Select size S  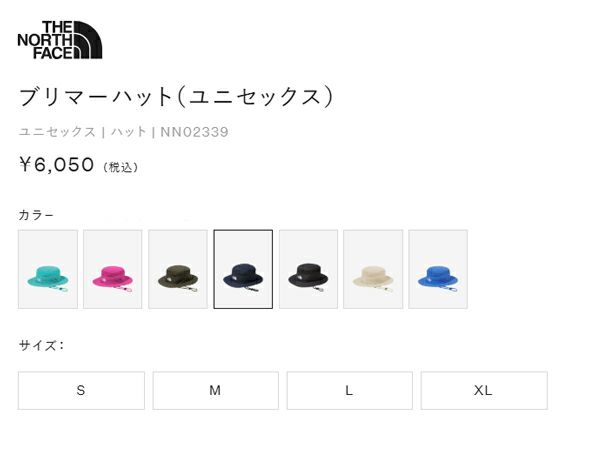point(81,390)
